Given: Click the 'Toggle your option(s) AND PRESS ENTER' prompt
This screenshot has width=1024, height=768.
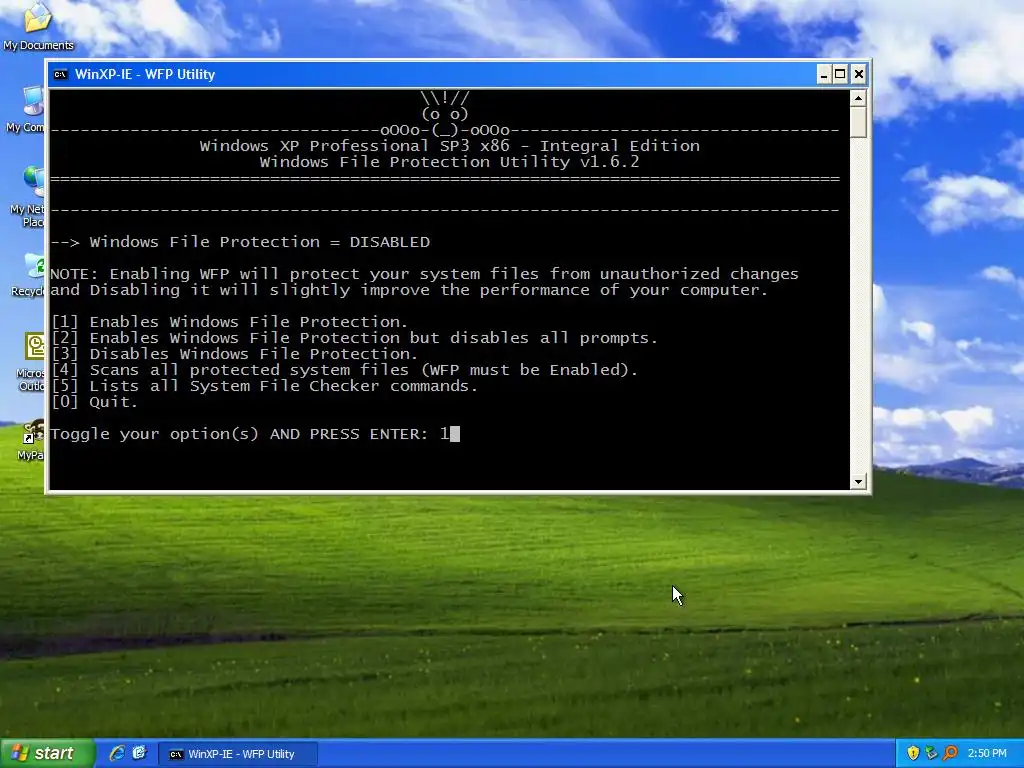Looking at the screenshot, I should pyautogui.click(x=239, y=434).
